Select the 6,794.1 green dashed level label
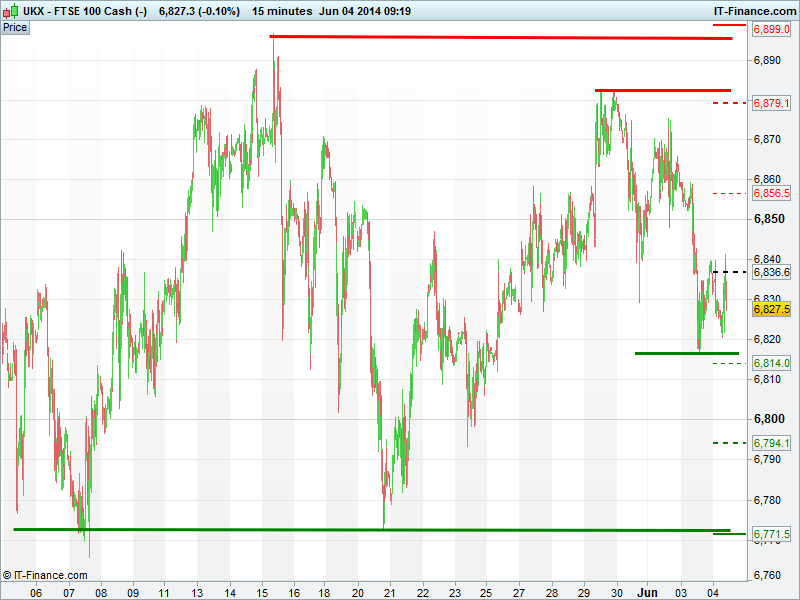Image resolution: width=800 pixels, height=600 pixels. click(x=771, y=442)
